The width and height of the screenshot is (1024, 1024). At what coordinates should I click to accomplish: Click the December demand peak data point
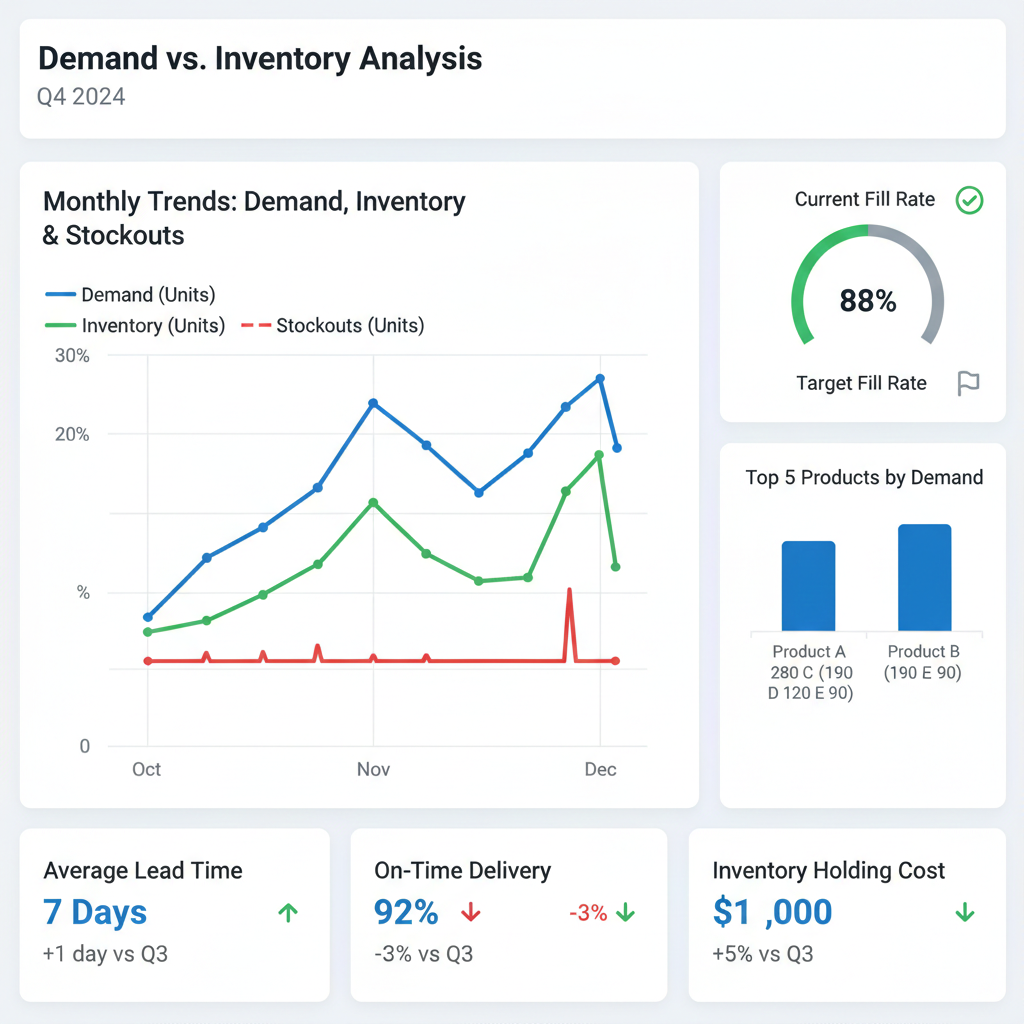click(x=601, y=378)
